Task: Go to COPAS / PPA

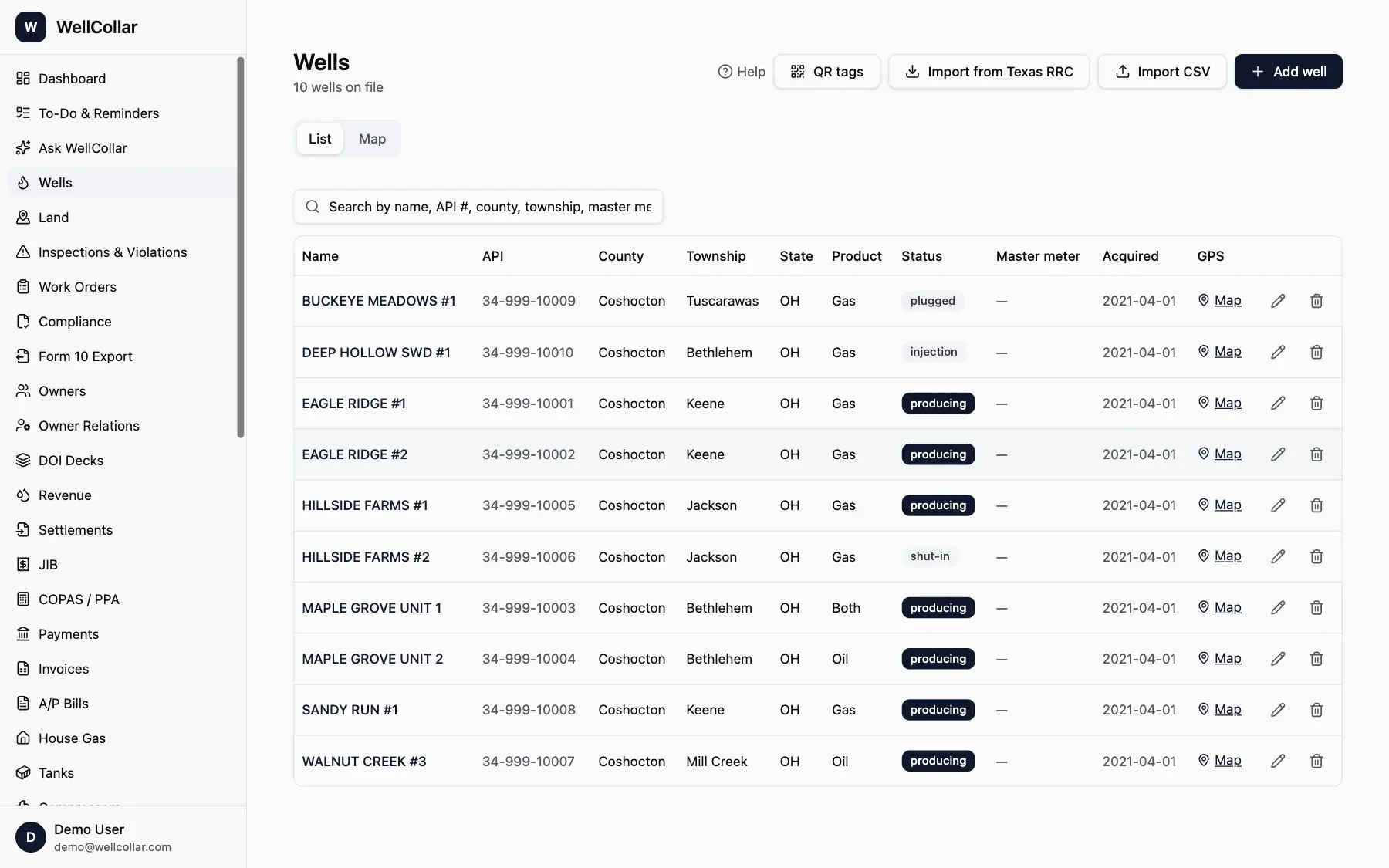Action: point(122,599)
